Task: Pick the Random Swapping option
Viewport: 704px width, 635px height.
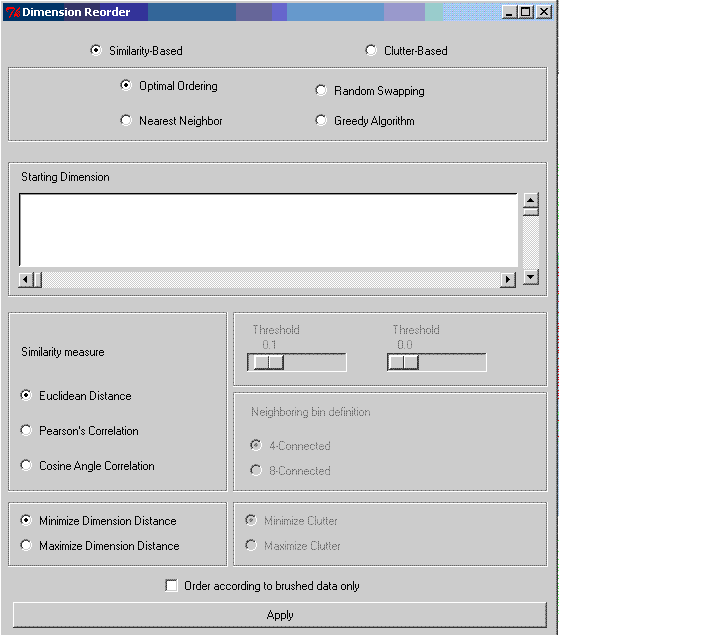Action: [321, 91]
